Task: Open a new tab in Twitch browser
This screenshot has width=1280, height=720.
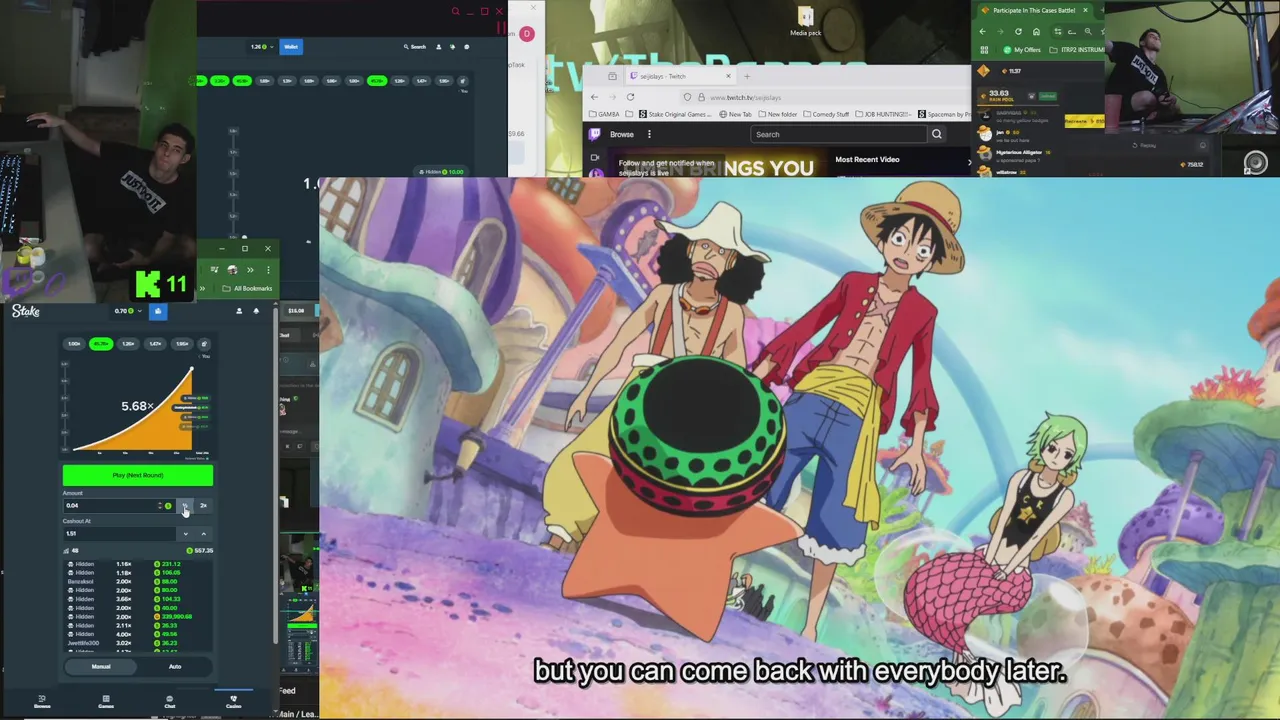Action: pos(747,76)
